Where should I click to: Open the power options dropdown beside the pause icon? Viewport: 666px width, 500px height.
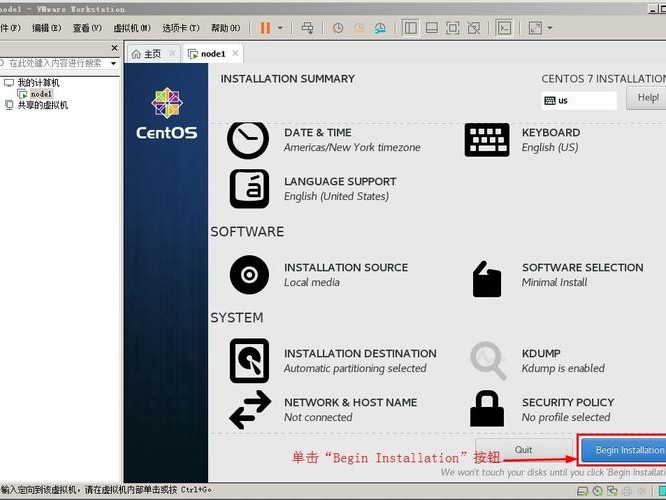[280, 28]
